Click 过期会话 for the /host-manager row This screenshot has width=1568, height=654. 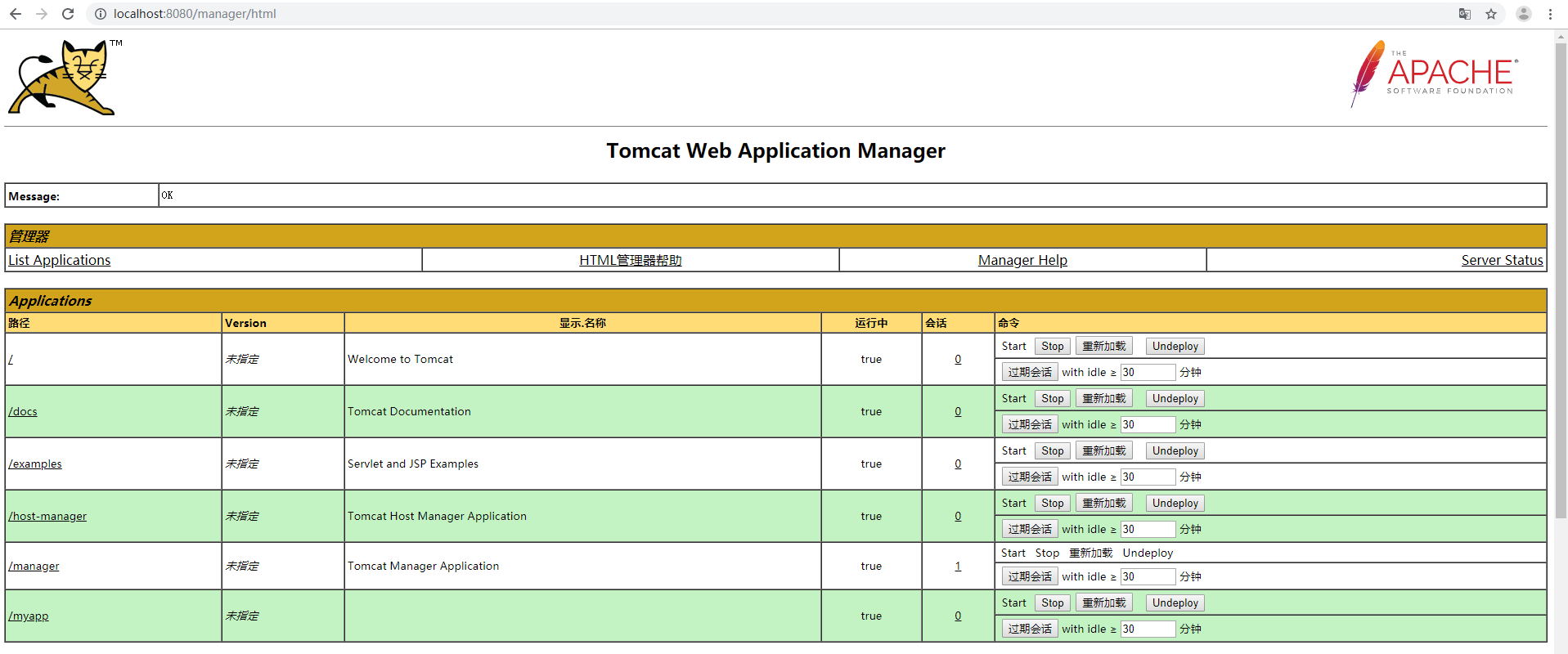pos(1030,529)
